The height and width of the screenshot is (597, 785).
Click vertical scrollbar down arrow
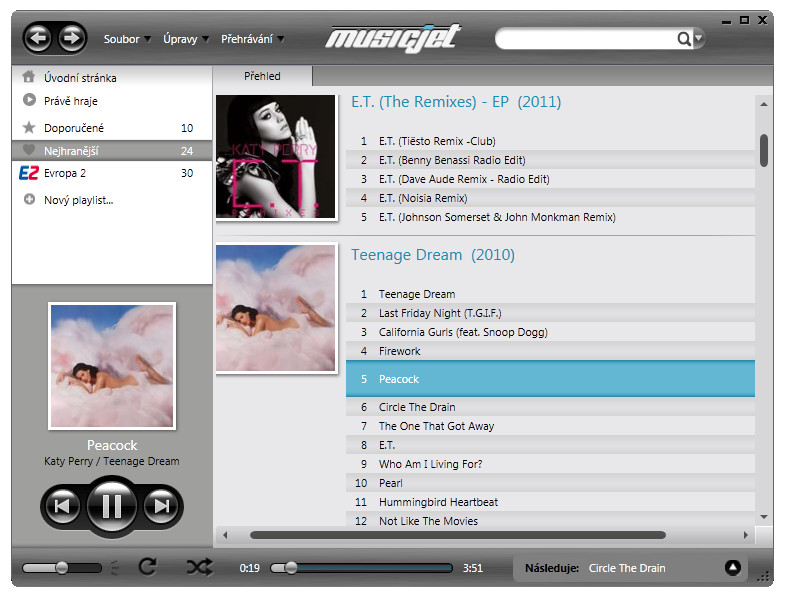click(763, 517)
